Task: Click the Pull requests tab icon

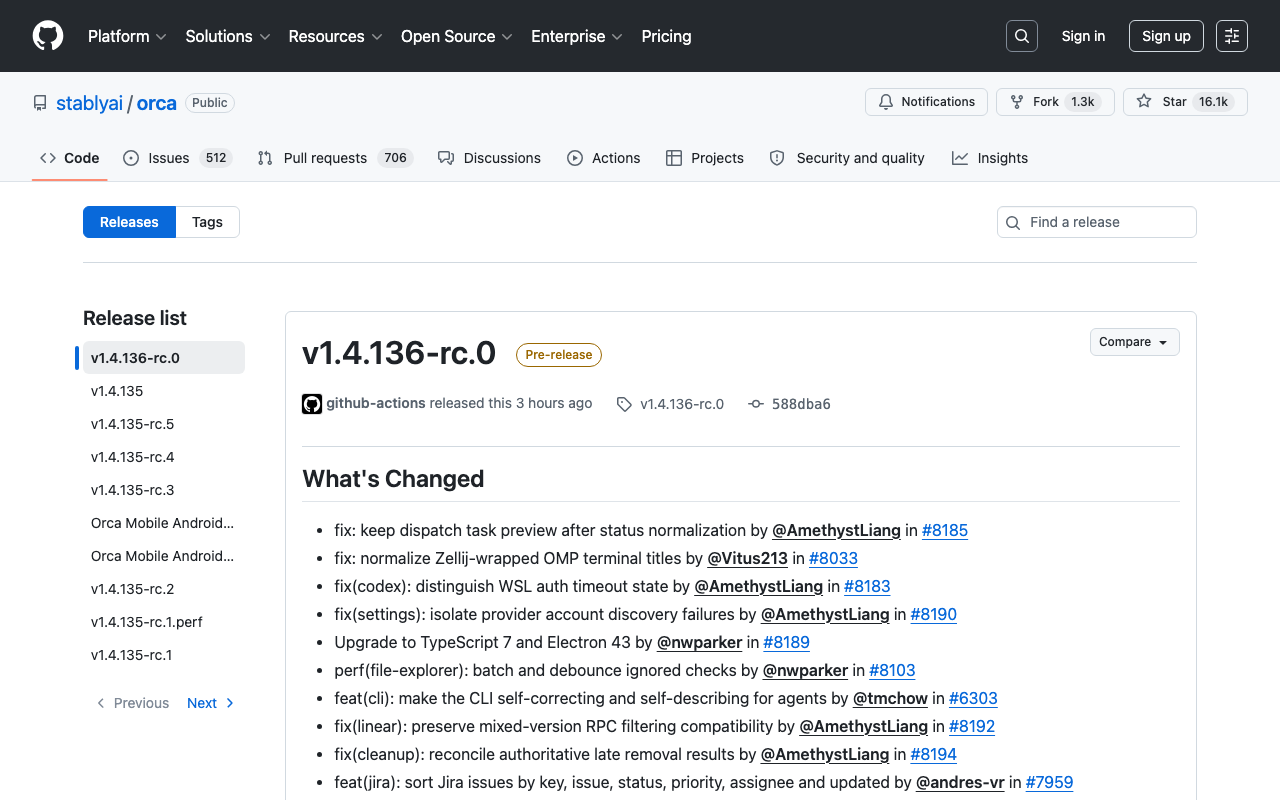Action: [x=265, y=158]
